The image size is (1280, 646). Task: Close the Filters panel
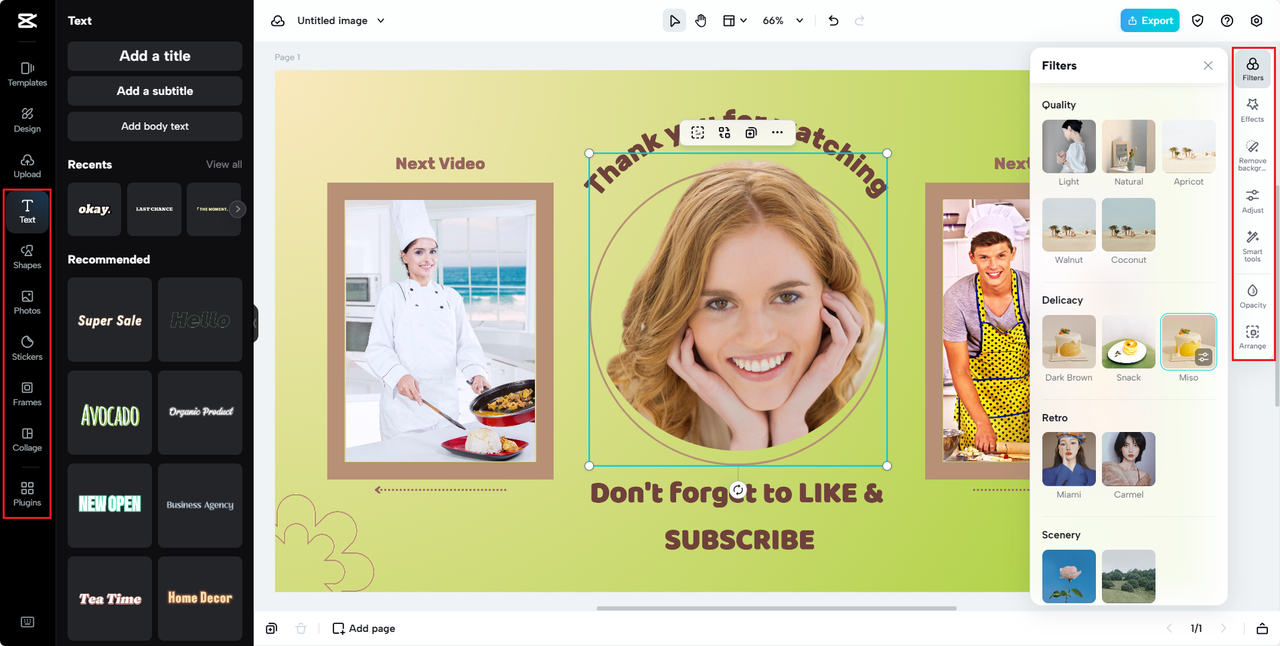coord(1208,65)
